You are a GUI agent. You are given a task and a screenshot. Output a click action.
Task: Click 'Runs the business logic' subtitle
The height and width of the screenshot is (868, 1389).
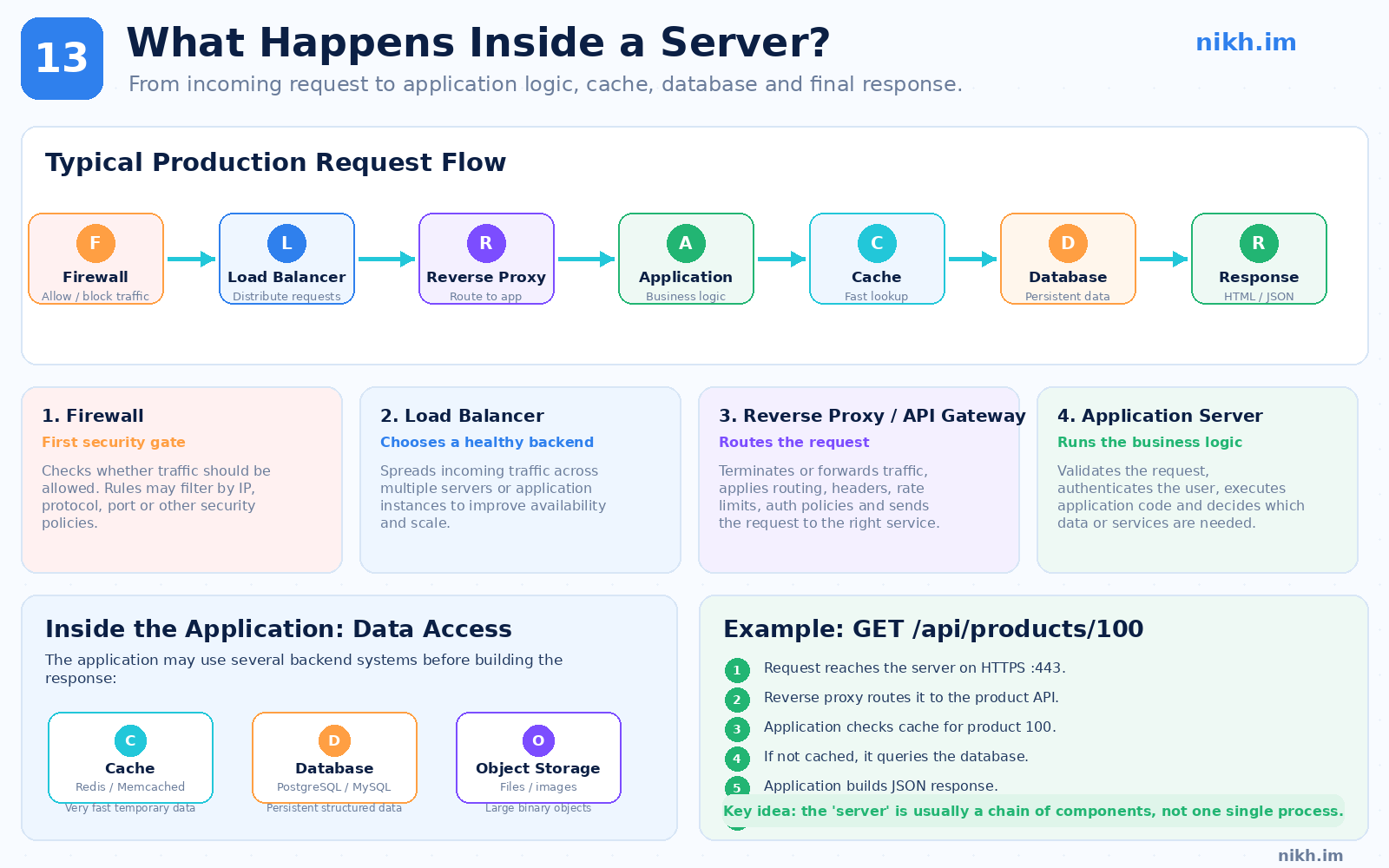(x=1149, y=442)
